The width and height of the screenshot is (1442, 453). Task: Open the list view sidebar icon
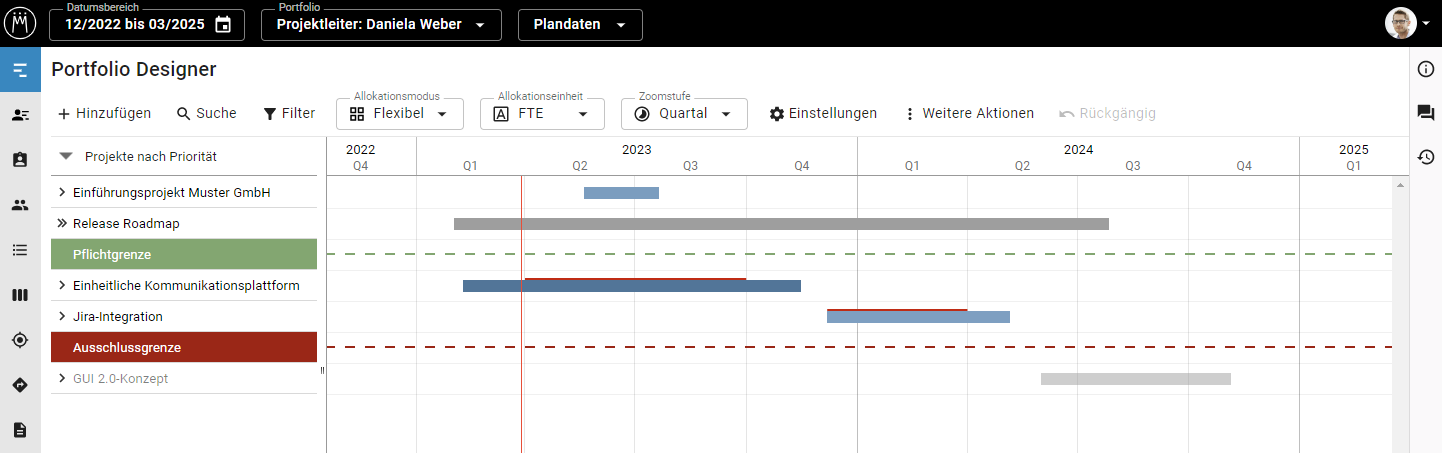pos(20,250)
